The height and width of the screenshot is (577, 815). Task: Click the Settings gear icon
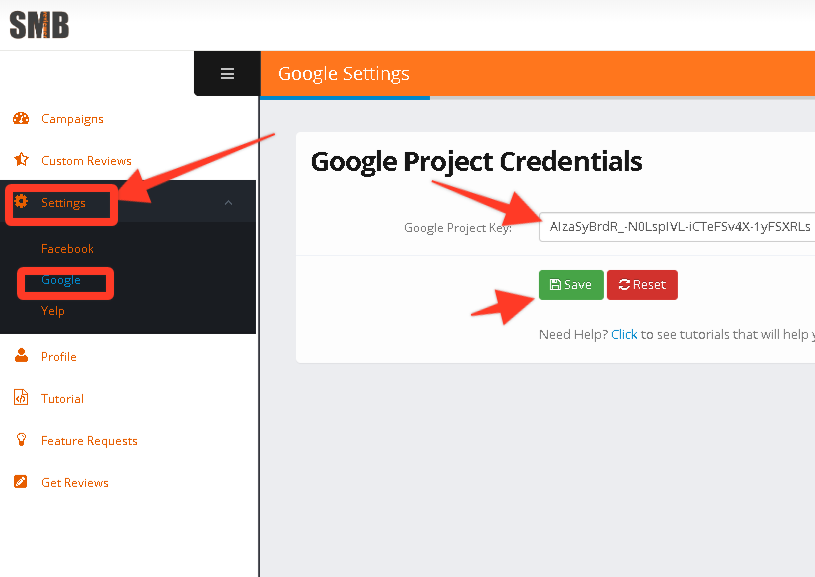[21, 201]
